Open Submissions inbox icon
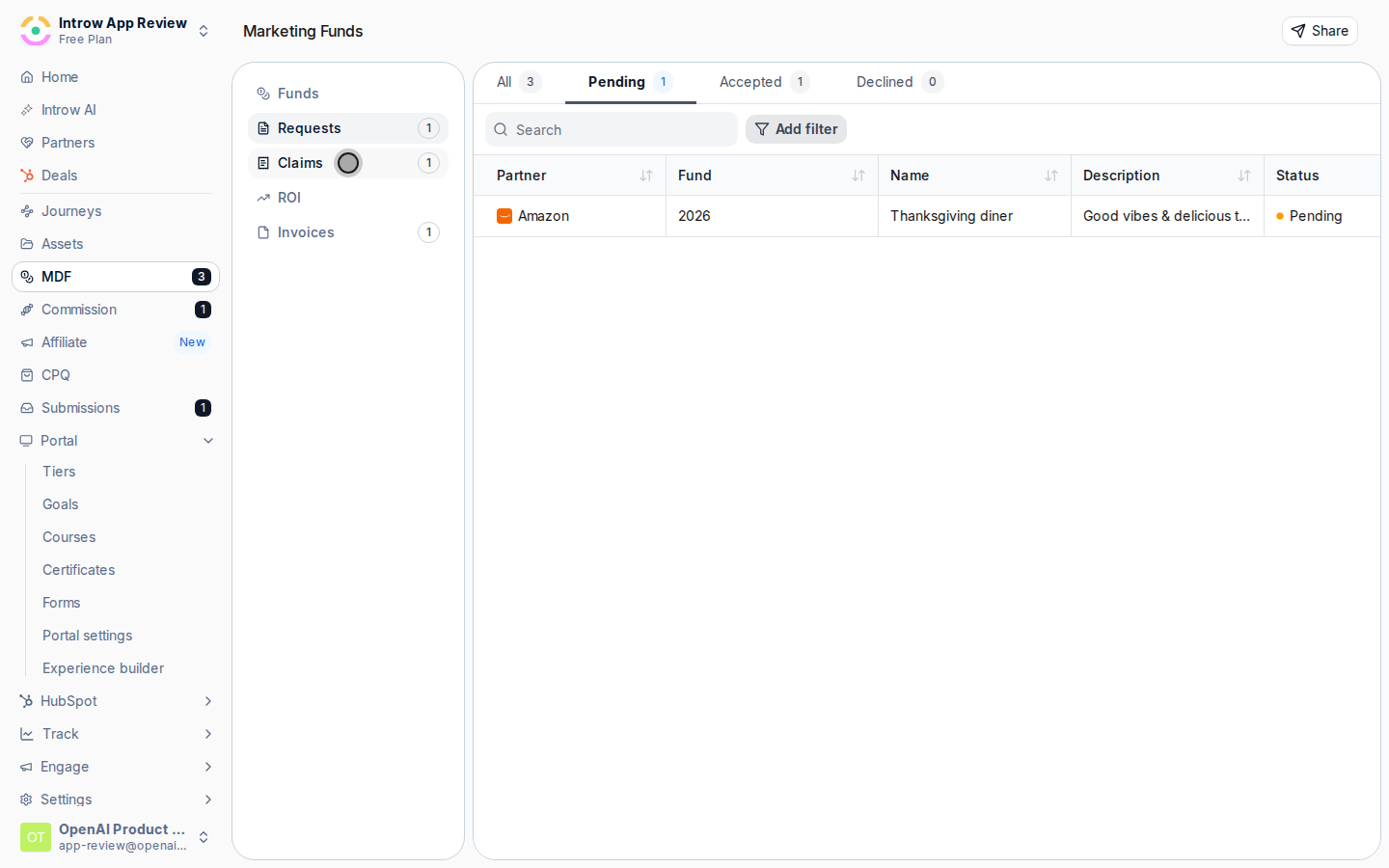Image resolution: width=1389 pixels, height=868 pixels. (27, 408)
